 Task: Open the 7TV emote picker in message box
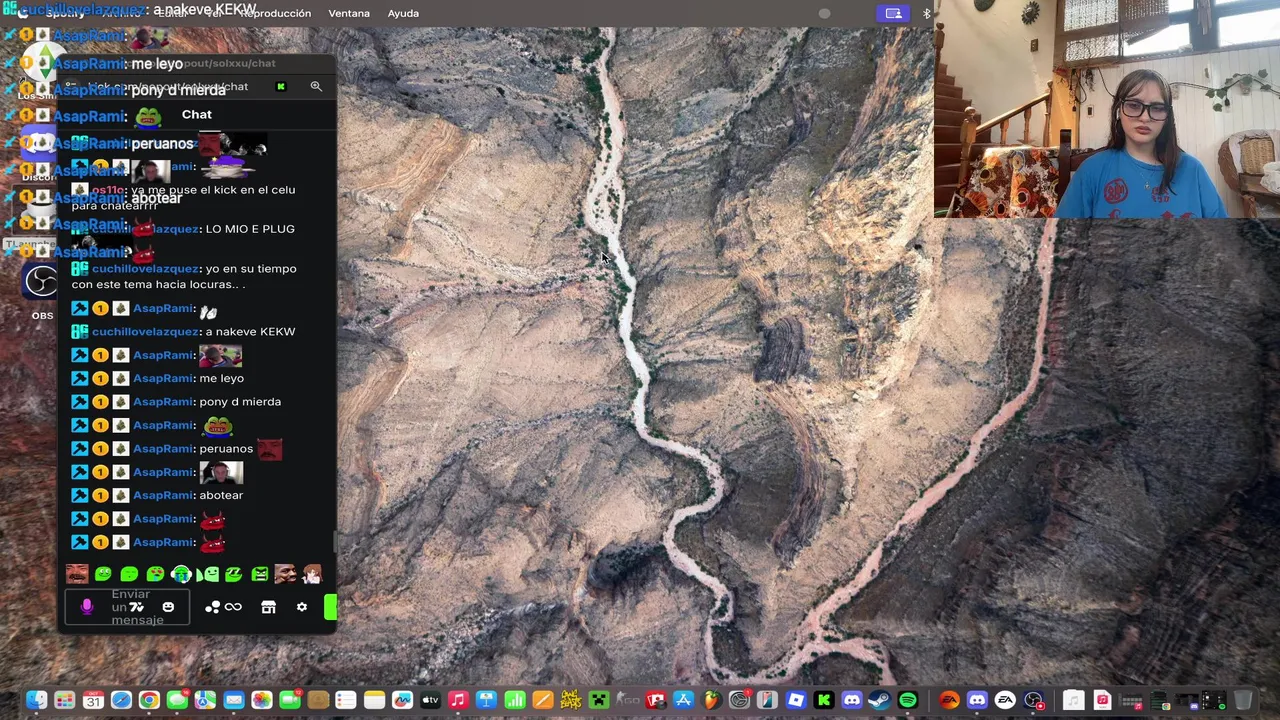click(136, 607)
